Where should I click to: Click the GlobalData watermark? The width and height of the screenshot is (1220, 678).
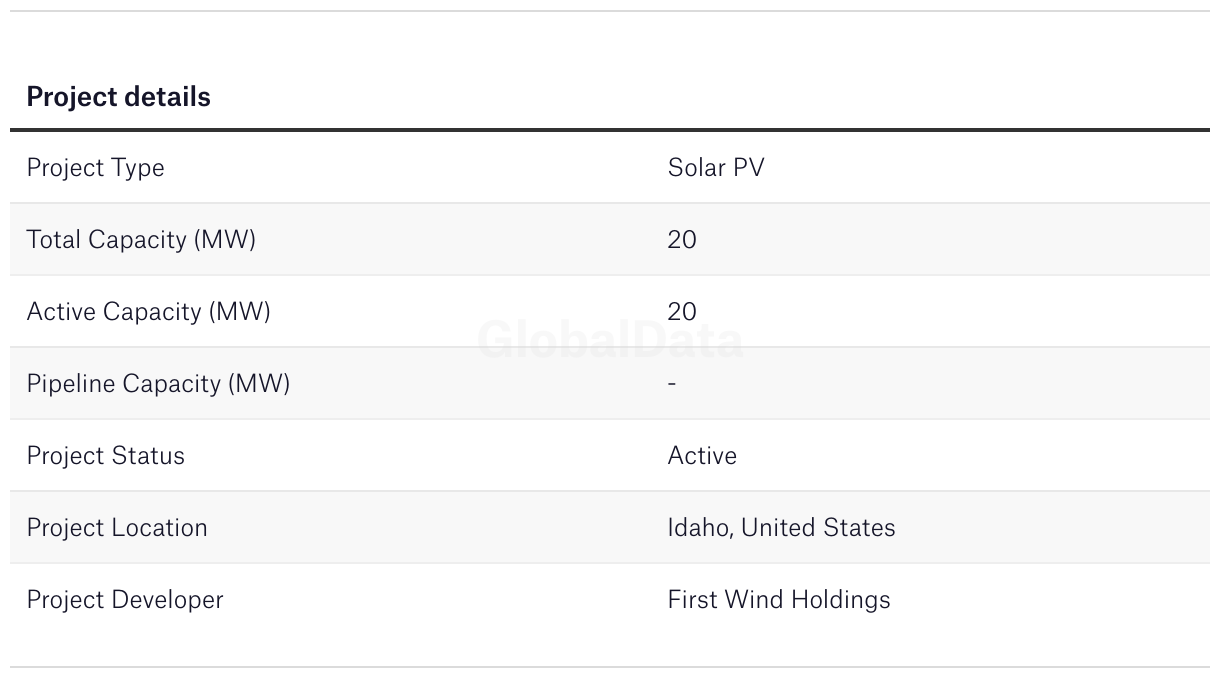click(x=610, y=341)
